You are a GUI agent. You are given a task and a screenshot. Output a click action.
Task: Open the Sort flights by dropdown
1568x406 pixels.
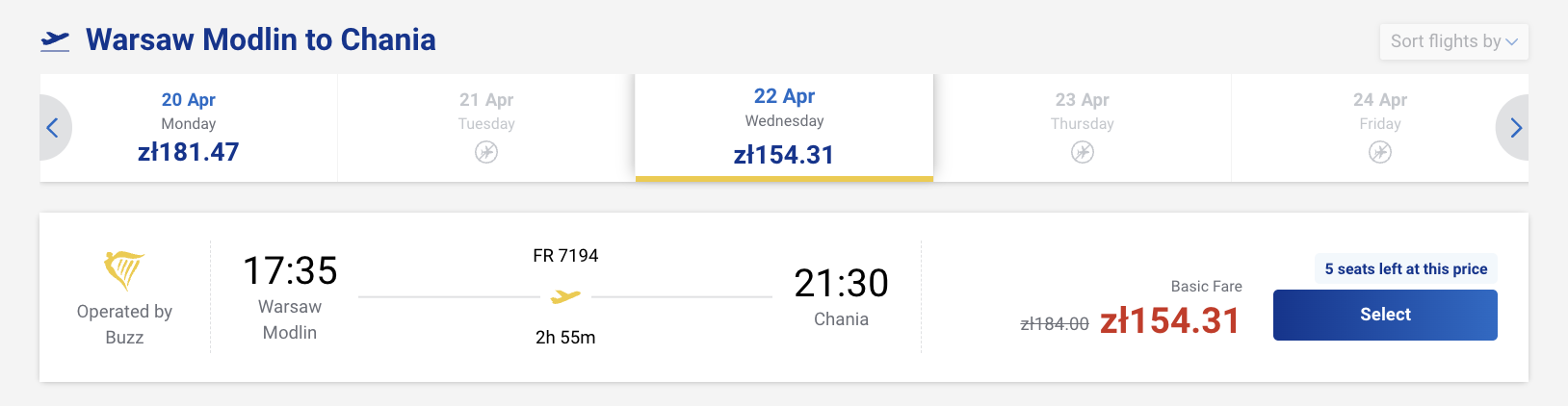(x=1453, y=41)
